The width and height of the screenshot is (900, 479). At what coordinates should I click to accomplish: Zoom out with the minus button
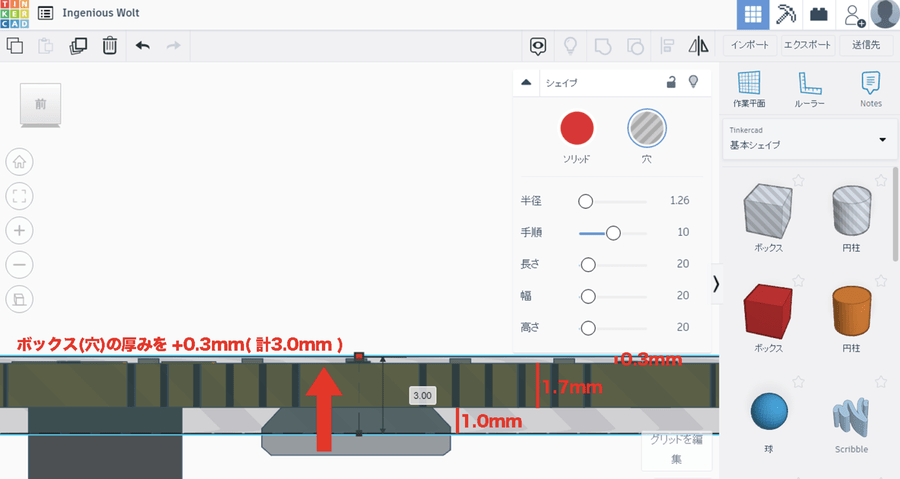point(20,265)
